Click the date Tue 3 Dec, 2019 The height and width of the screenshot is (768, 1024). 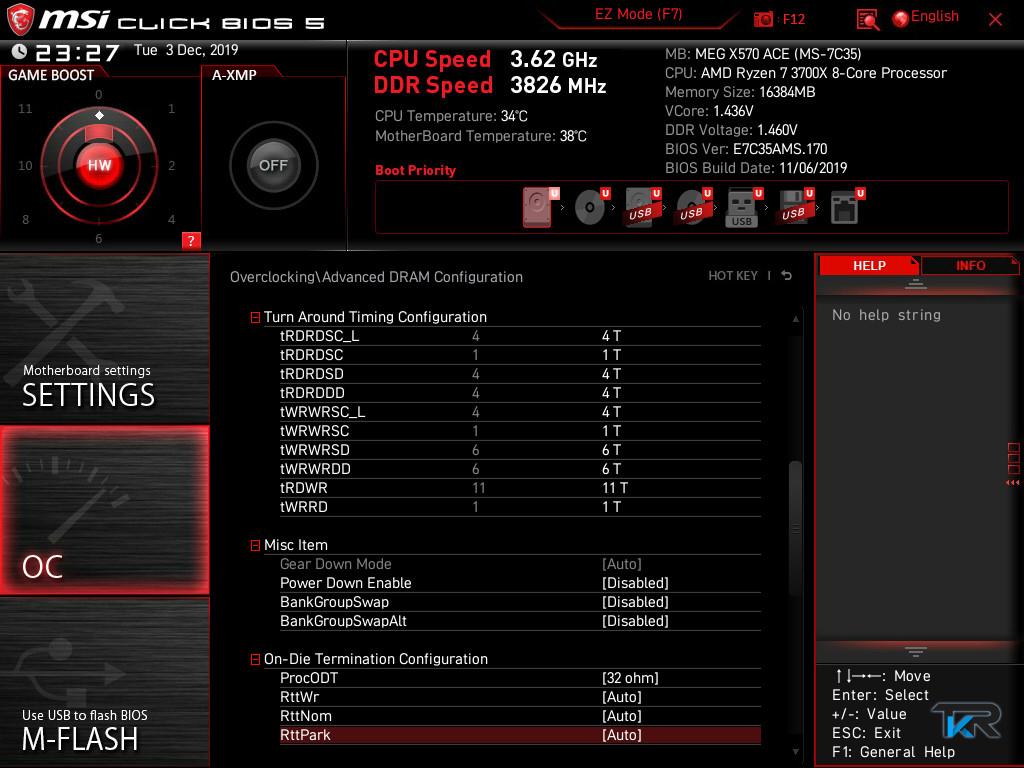click(x=186, y=50)
